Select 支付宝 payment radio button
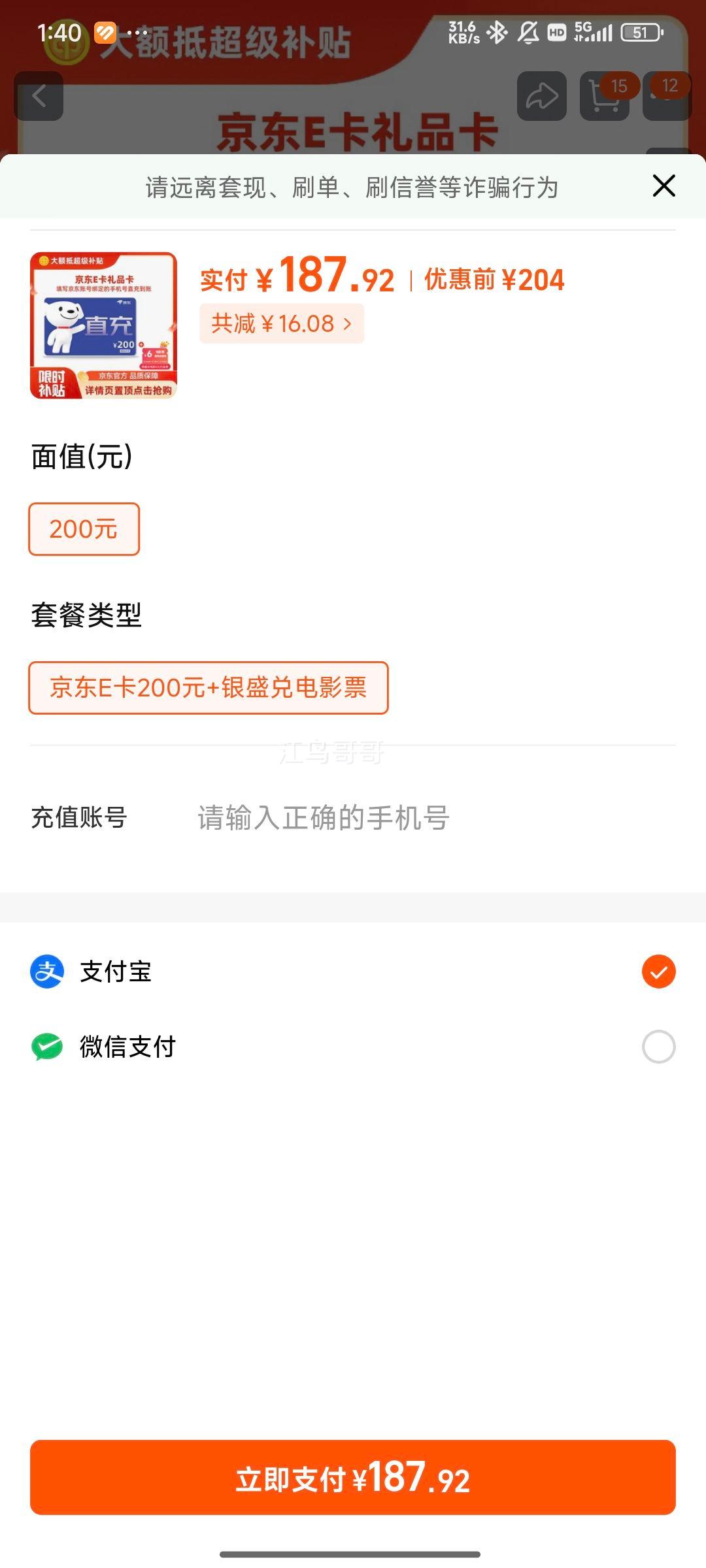 click(658, 972)
